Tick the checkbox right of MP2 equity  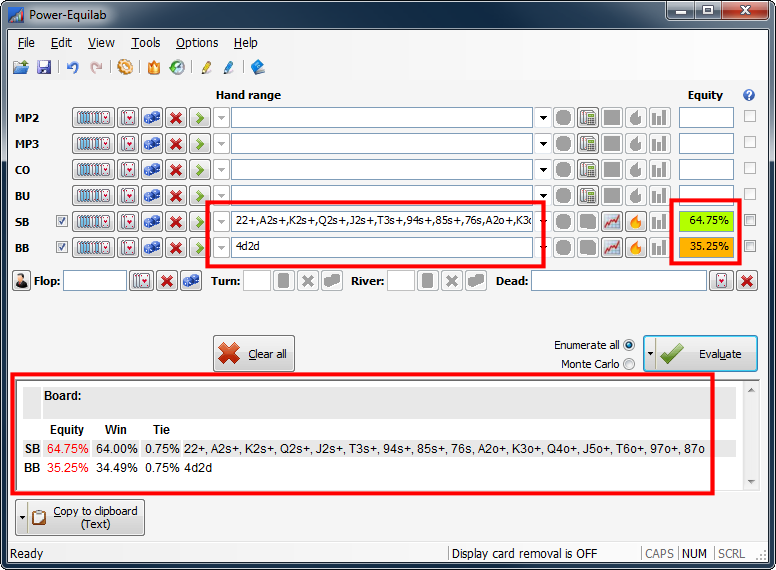[x=750, y=116]
